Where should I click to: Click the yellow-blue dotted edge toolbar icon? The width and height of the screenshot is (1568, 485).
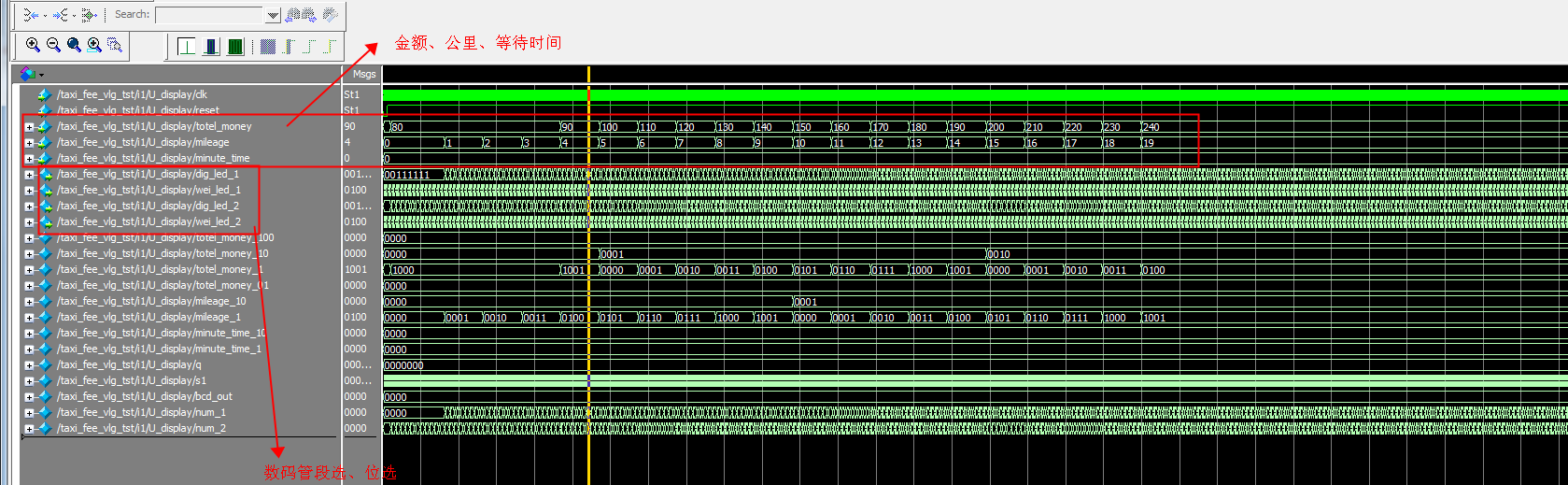tap(288, 46)
